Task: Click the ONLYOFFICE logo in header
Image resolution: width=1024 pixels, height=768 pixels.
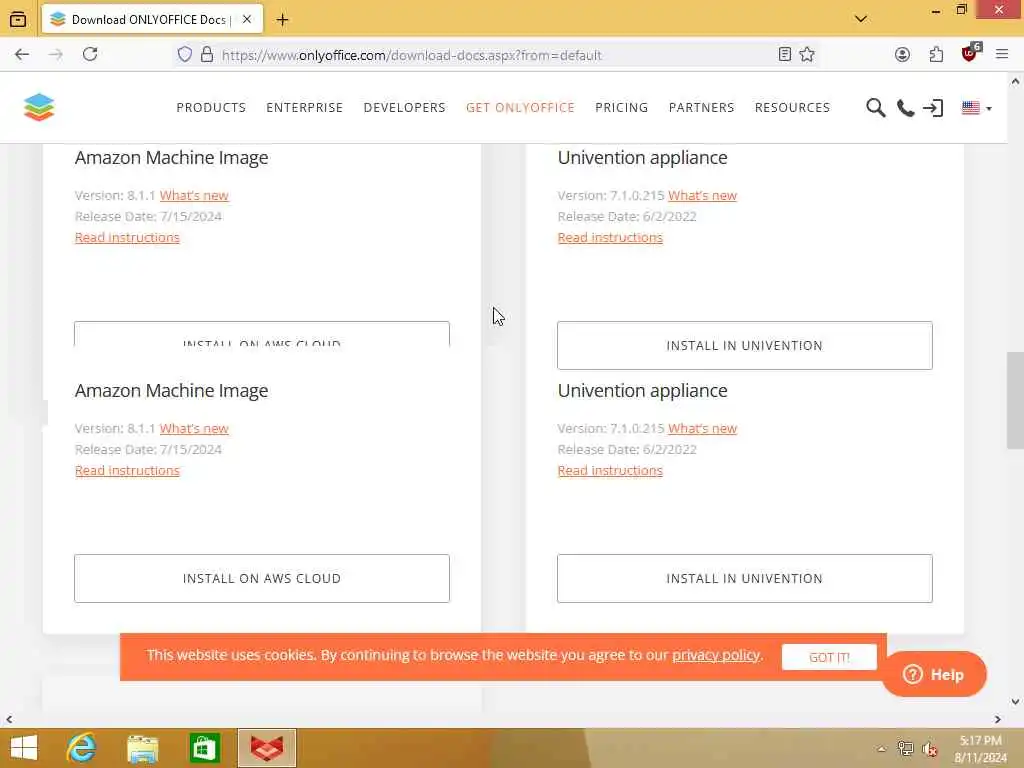Action: [x=39, y=107]
